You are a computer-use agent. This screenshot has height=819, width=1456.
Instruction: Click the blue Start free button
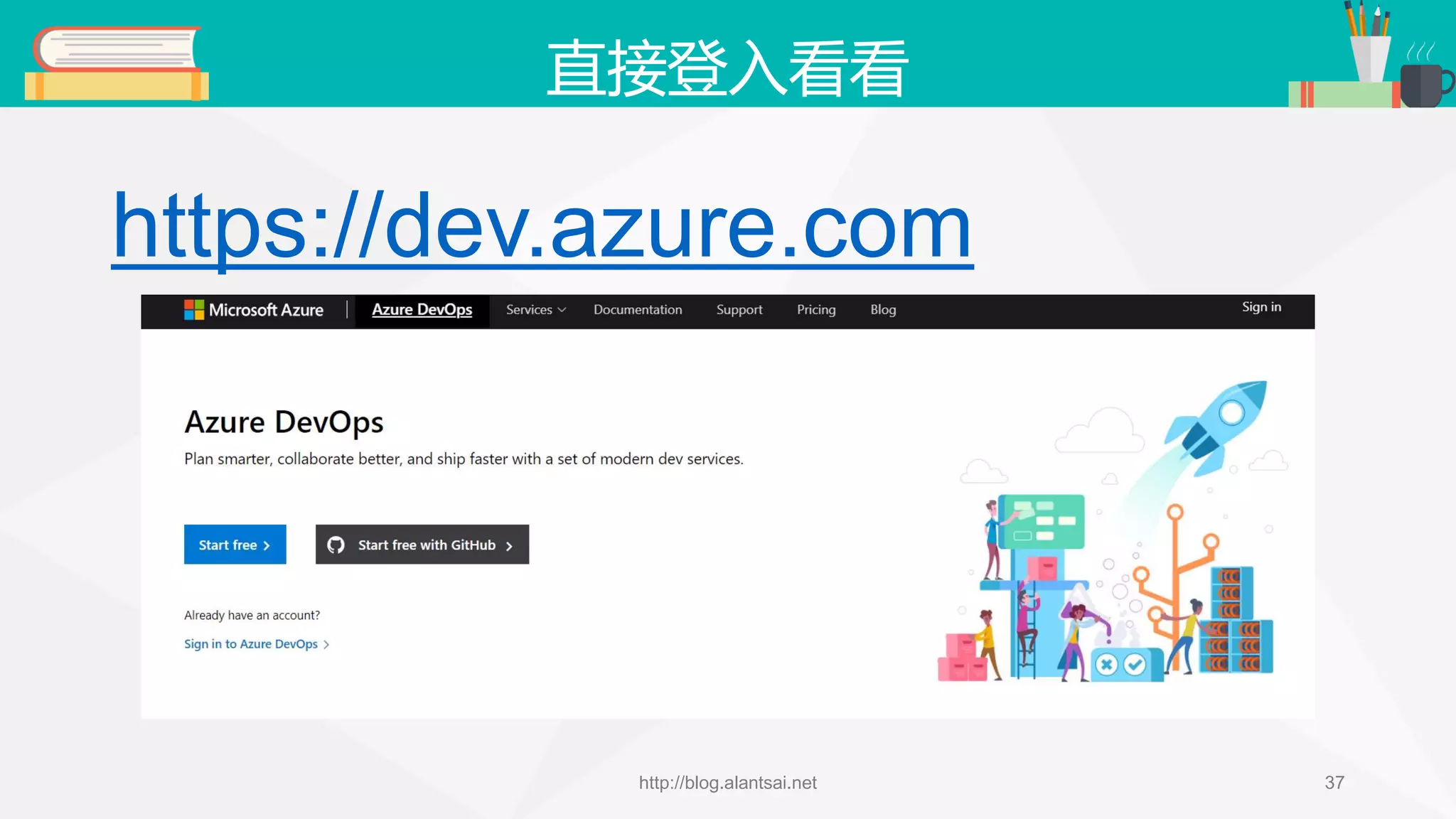tap(235, 545)
